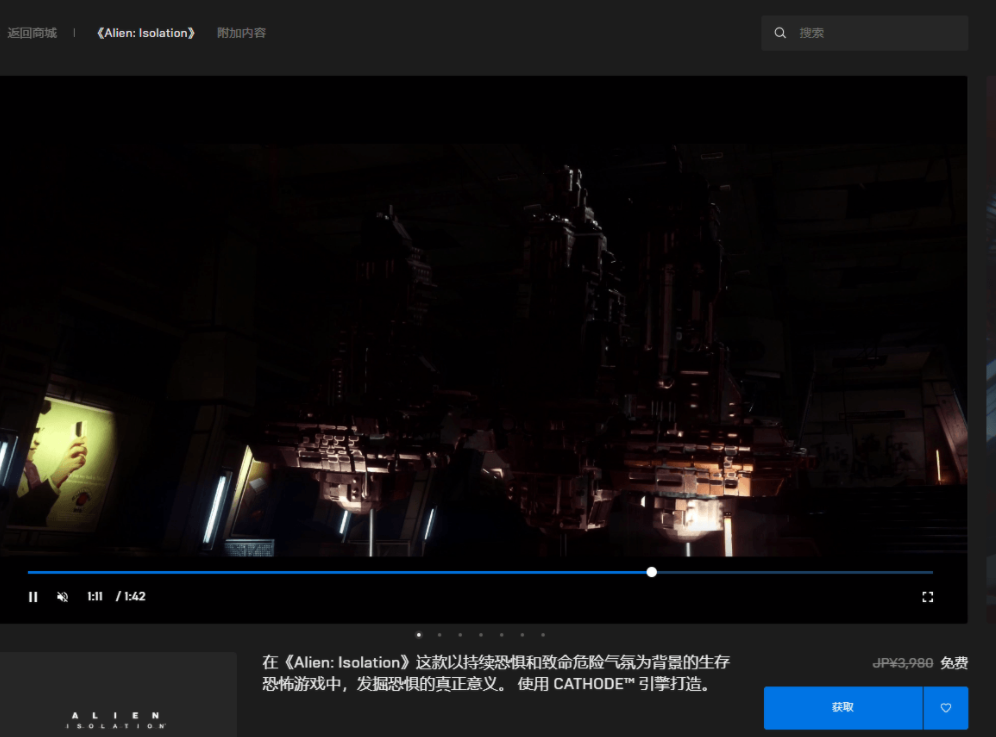Click the video progress slider handle
Viewport: 996px width, 737px height.
[651, 572]
